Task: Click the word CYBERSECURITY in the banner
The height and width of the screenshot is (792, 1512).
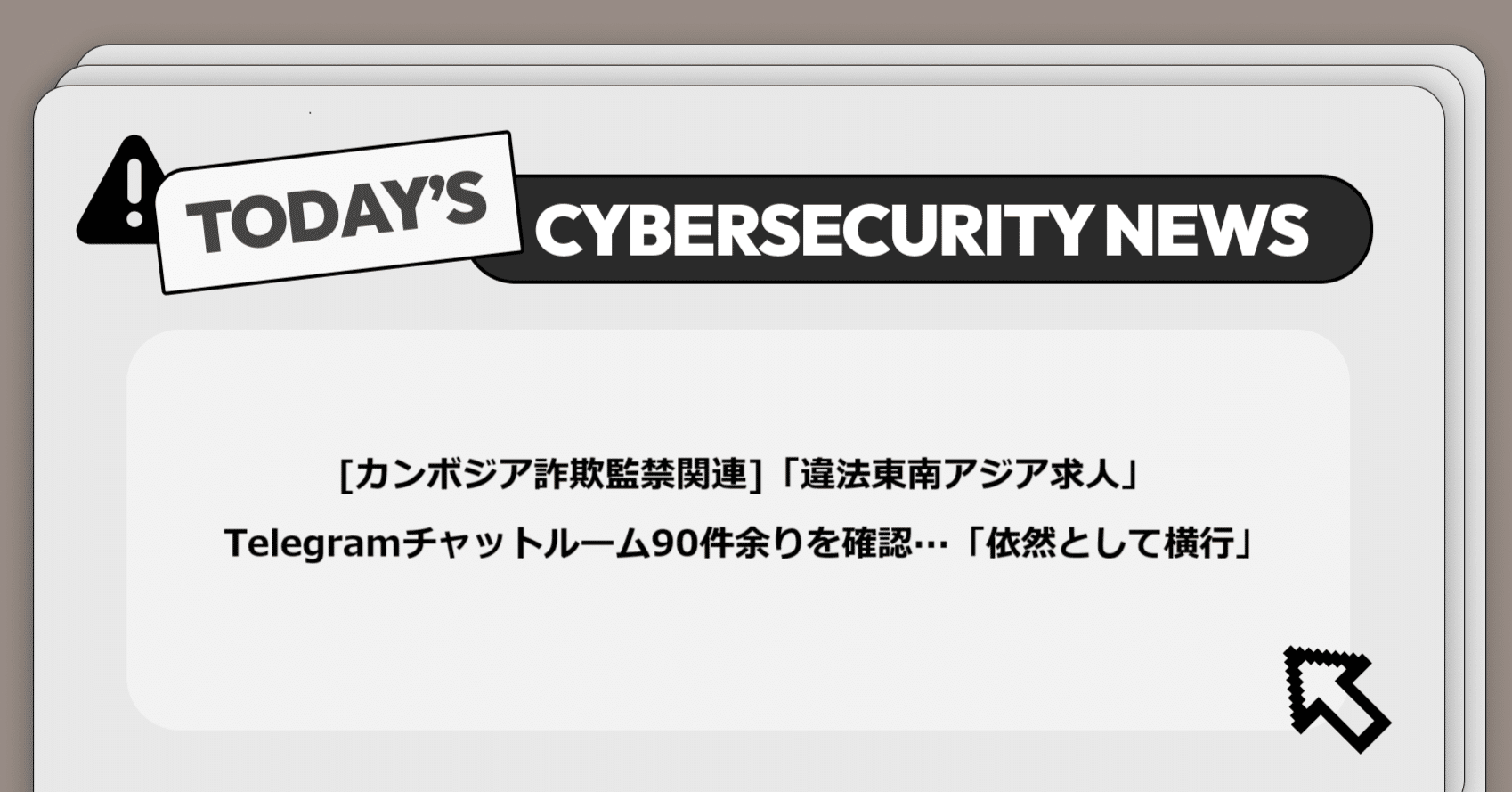Action: click(811, 232)
